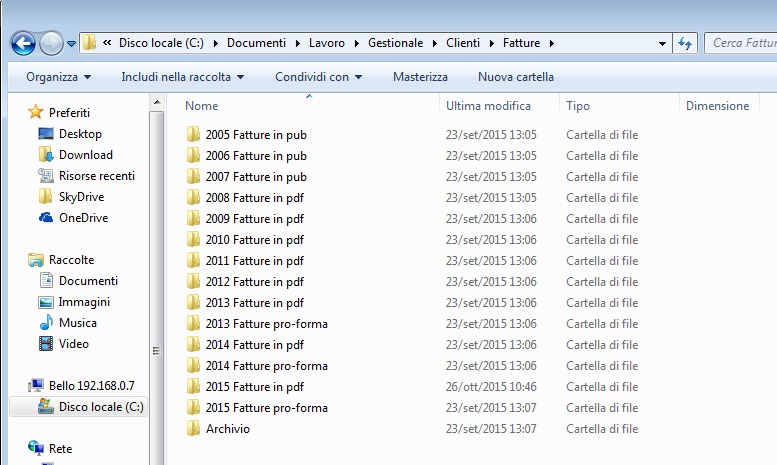Sort by the Ultima modifica column header

pos(488,106)
